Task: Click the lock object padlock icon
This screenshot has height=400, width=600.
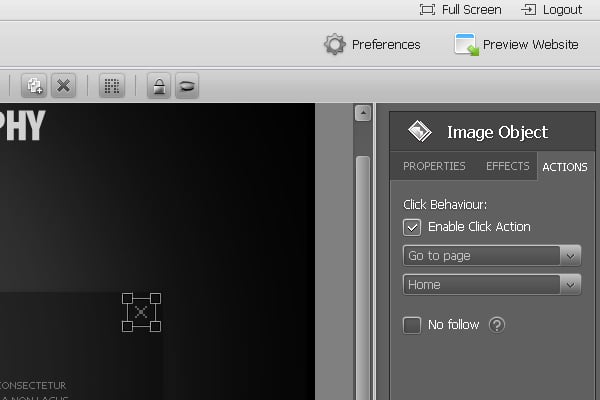Action: 158,86
